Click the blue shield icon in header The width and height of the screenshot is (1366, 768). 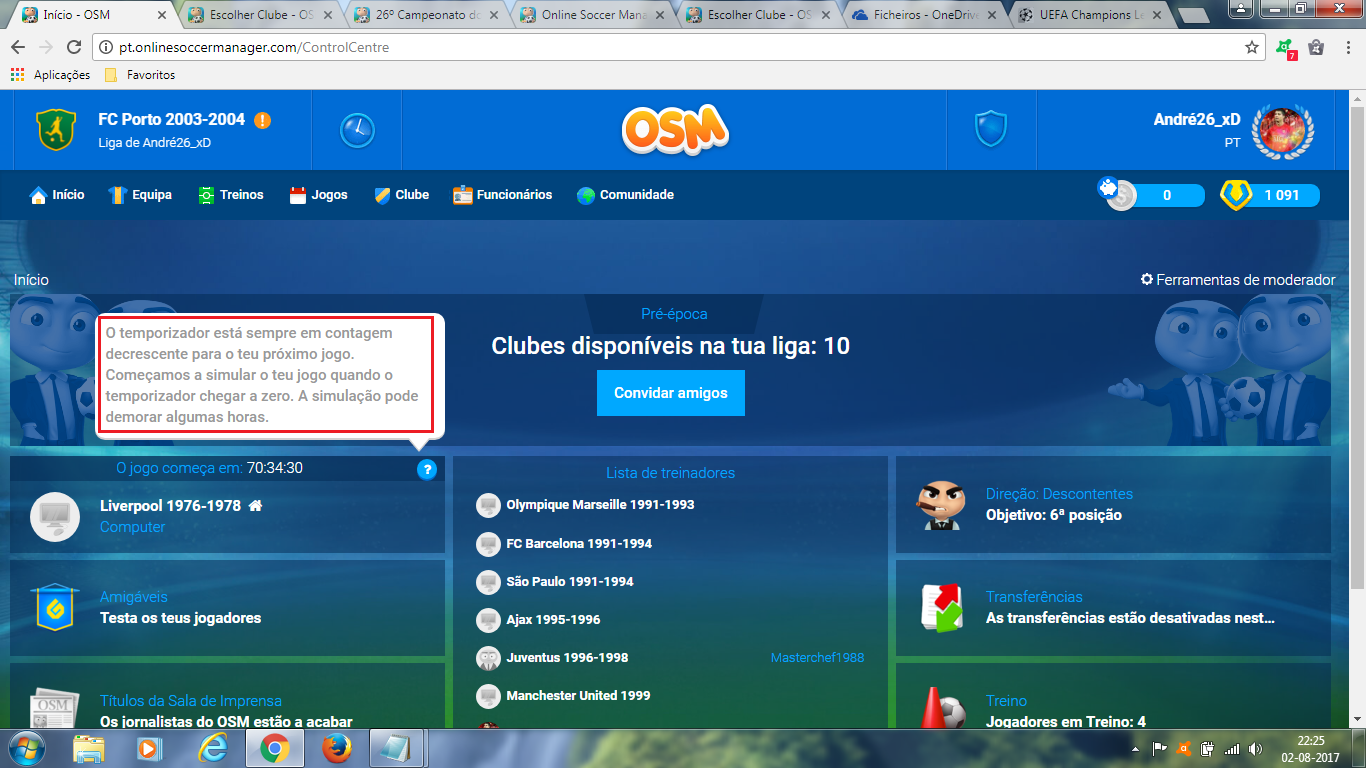[x=991, y=129]
